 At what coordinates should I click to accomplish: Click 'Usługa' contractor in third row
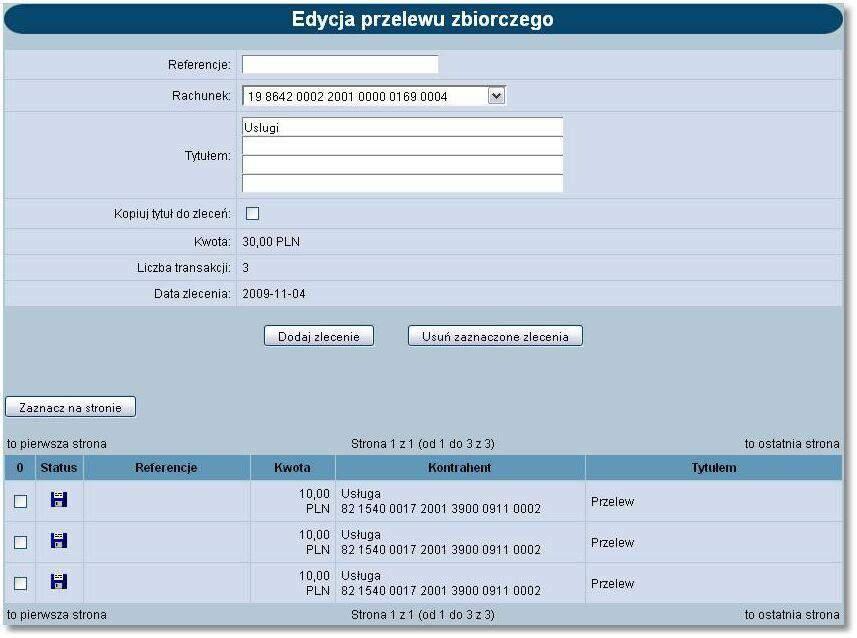361,576
